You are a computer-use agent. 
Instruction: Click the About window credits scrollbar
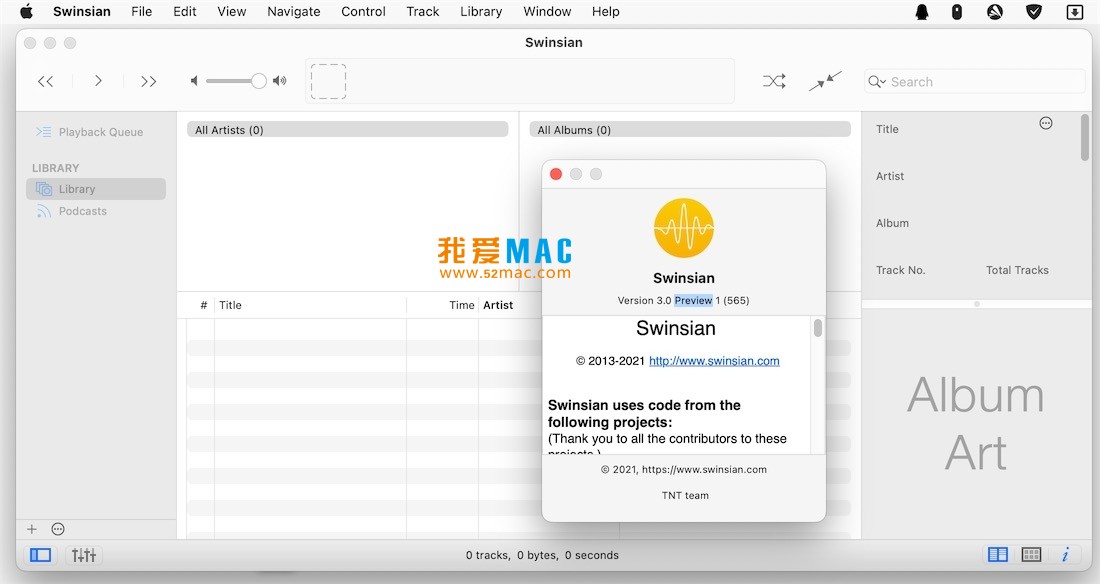818,328
